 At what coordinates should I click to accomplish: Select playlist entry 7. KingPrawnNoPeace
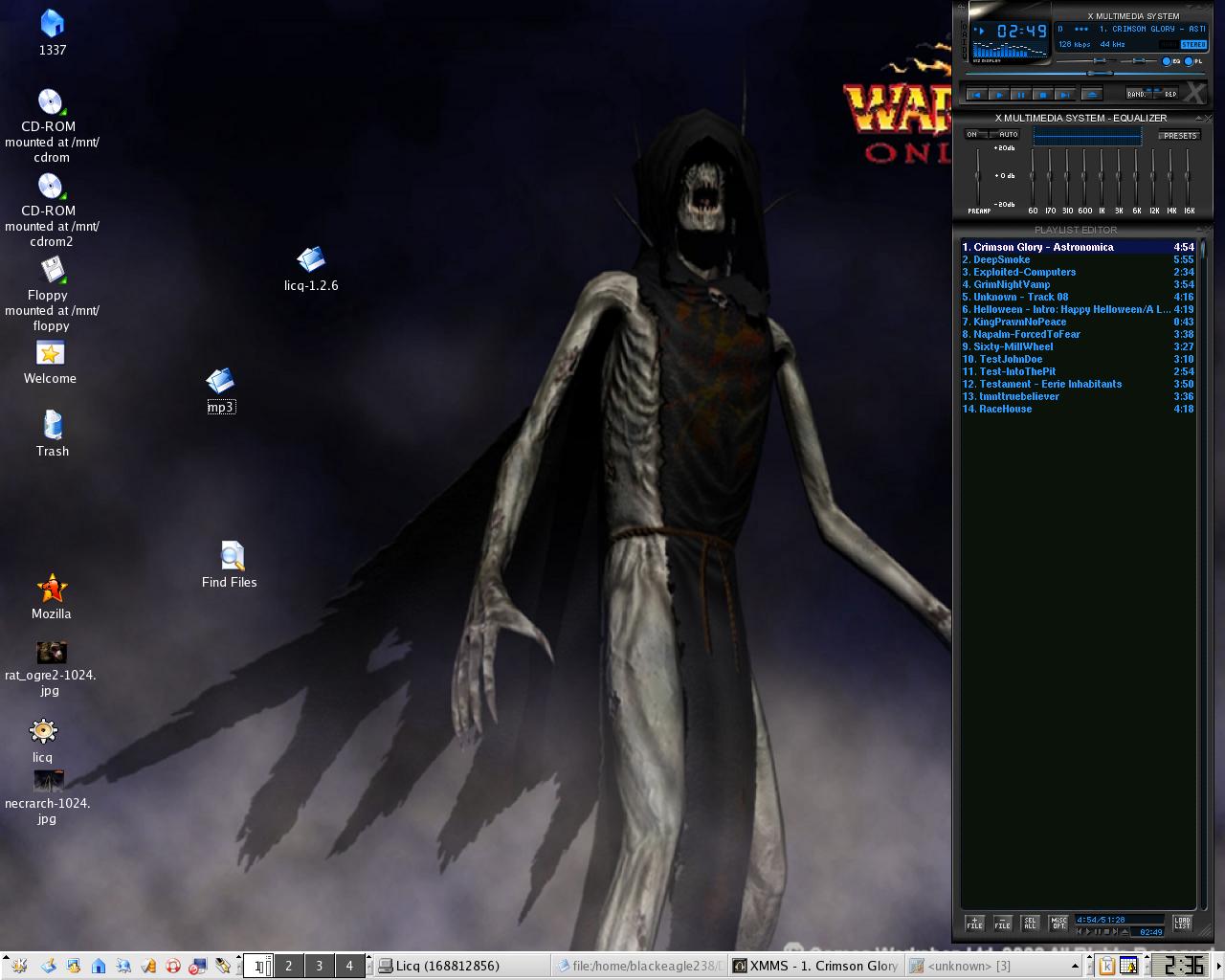pos(1078,322)
